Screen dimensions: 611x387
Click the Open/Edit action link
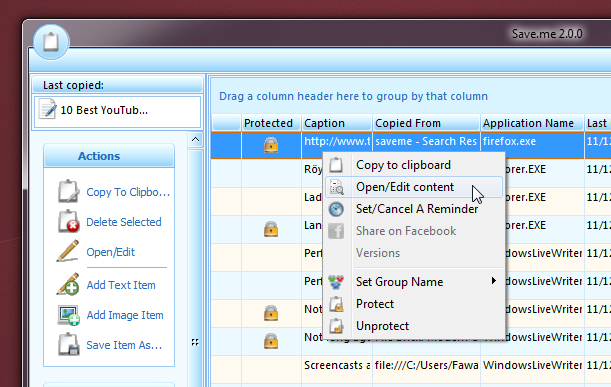pyautogui.click(x=110, y=252)
